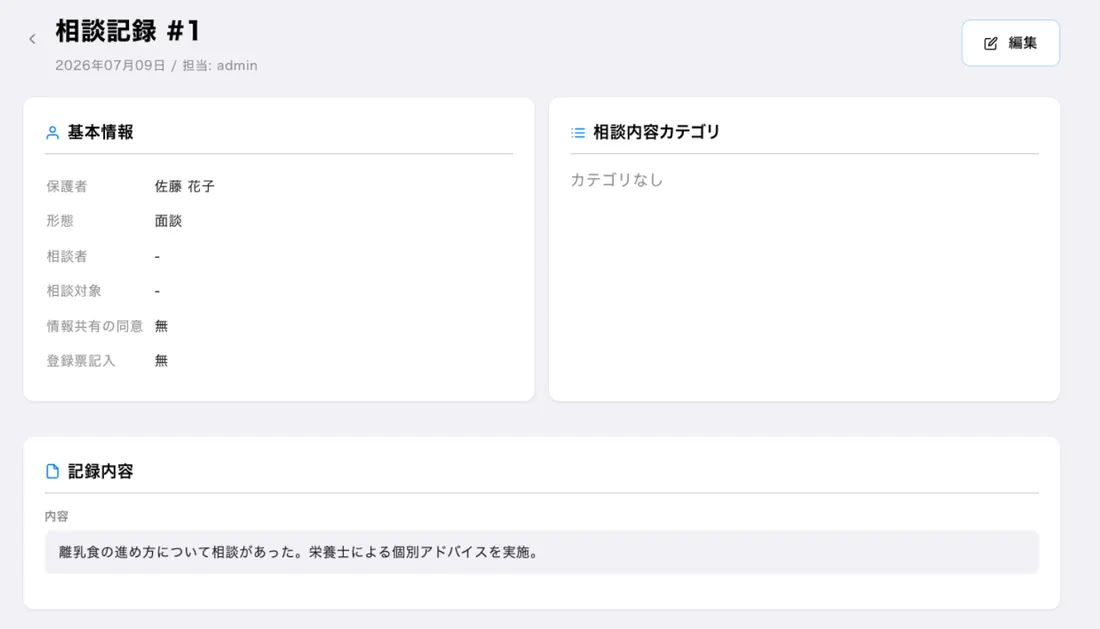Image resolution: width=1100 pixels, height=629 pixels.
Task: Click the person icon beside 基本情報
Action: pyautogui.click(x=52, y=133)
